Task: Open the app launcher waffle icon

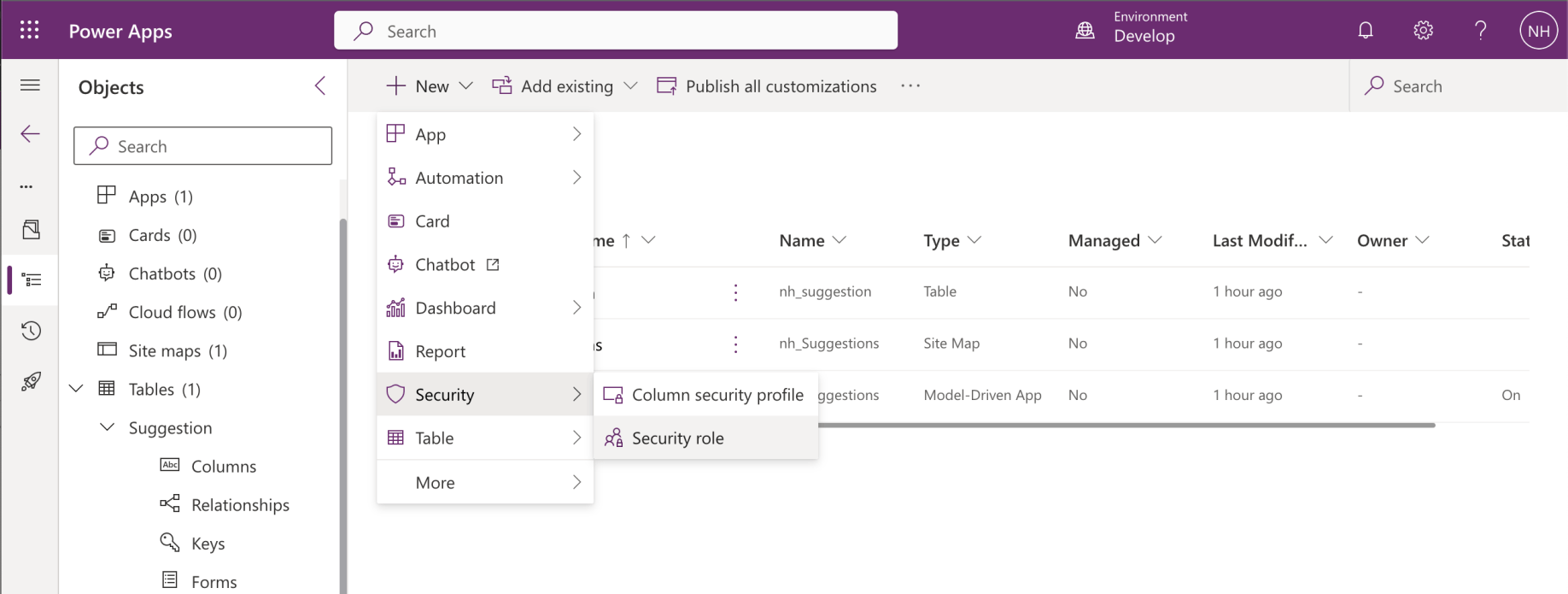Action: tap(29, 31)
